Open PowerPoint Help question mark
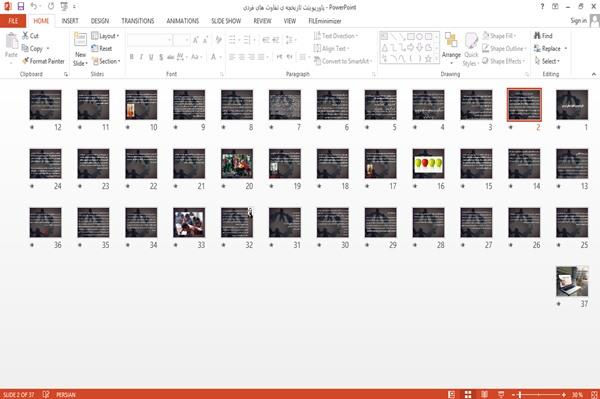This screenshot has width=600, height=399. [x=542, y=7]
